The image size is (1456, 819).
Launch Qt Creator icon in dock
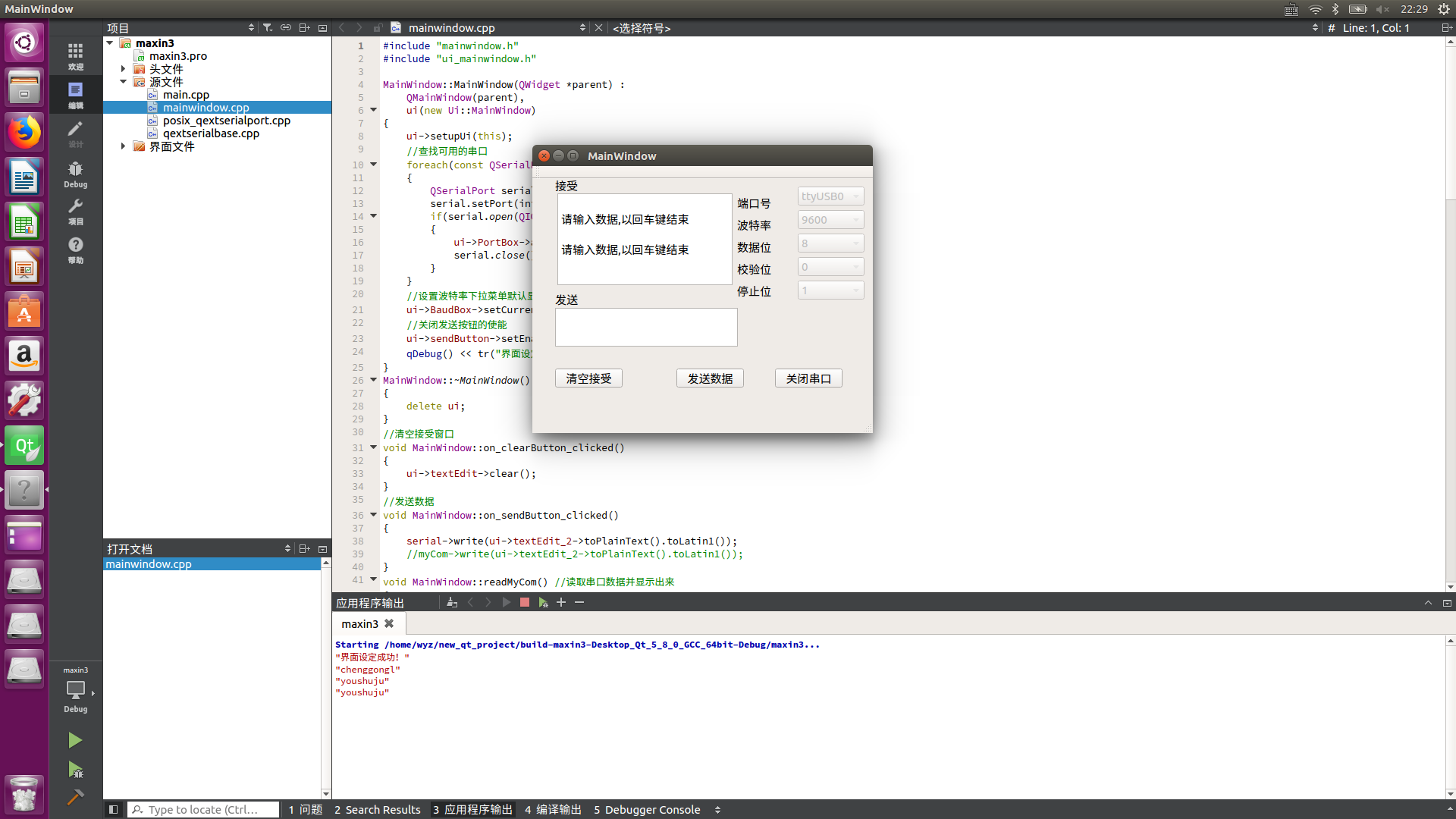[24, 446]
